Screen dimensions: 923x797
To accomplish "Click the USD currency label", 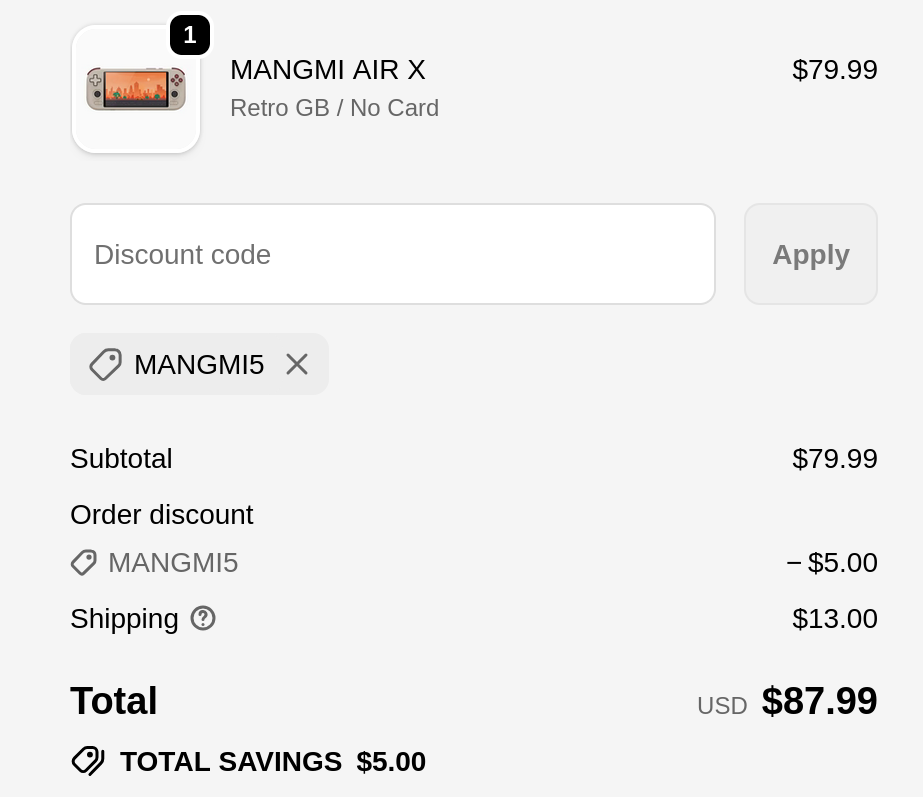I will pos(722,705).
